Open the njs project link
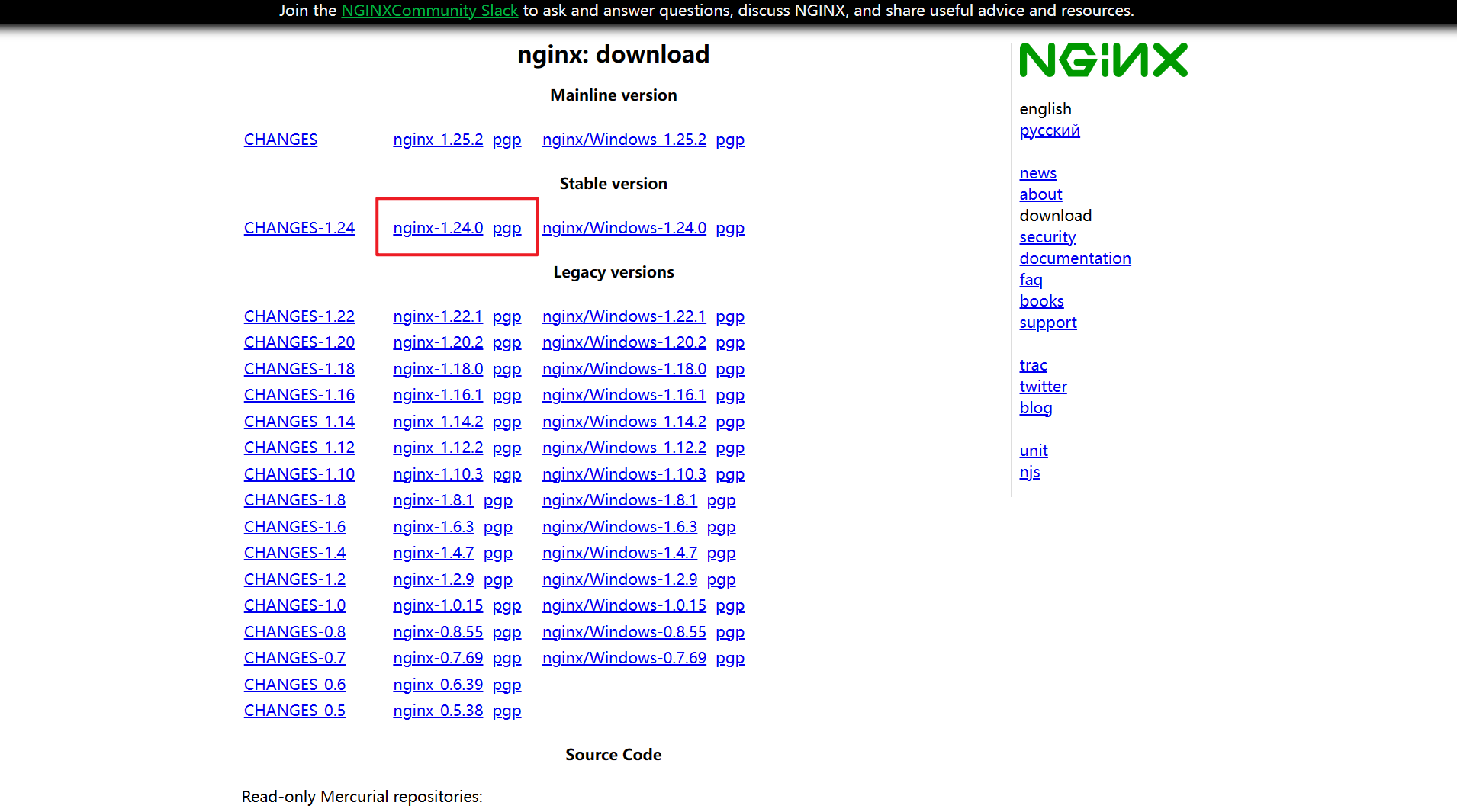This screenshot has width=1457, height=812. pyautogui.click(x=1029, y=472)
